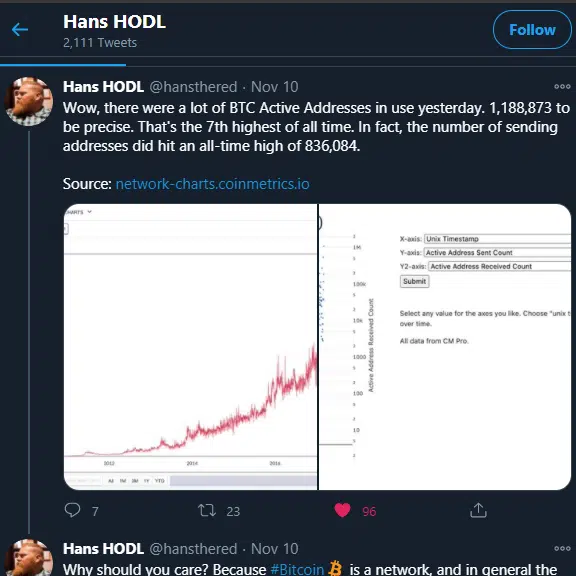Open more options on second tweet

562,548
